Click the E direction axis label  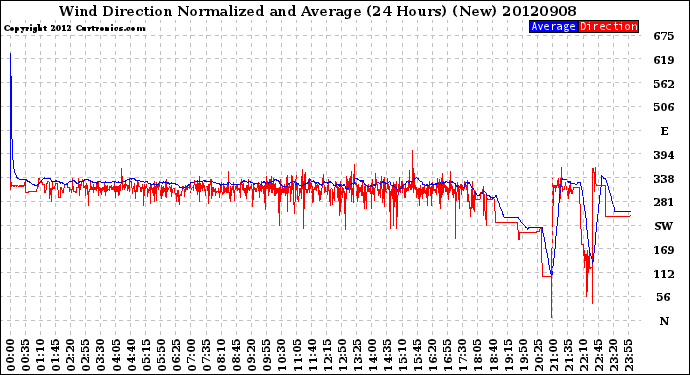click(x=664, y=131)
